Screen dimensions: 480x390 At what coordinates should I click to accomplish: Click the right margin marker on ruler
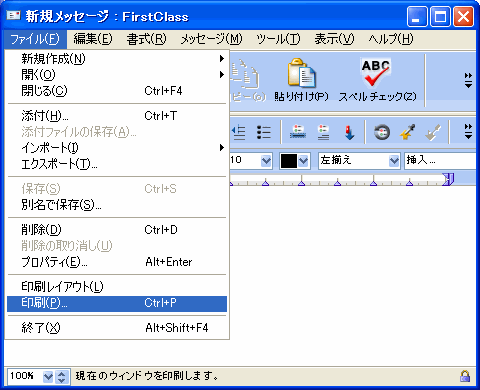448,179
